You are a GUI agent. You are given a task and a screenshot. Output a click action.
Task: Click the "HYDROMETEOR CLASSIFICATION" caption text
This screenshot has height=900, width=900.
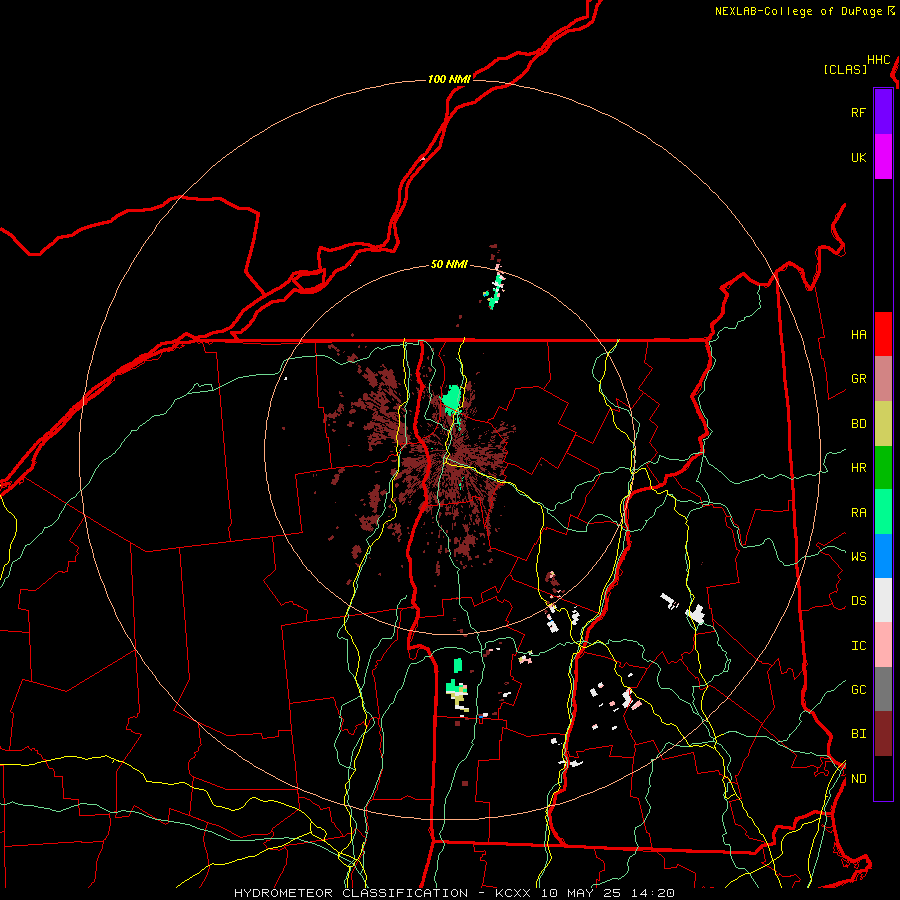[351, 893]
